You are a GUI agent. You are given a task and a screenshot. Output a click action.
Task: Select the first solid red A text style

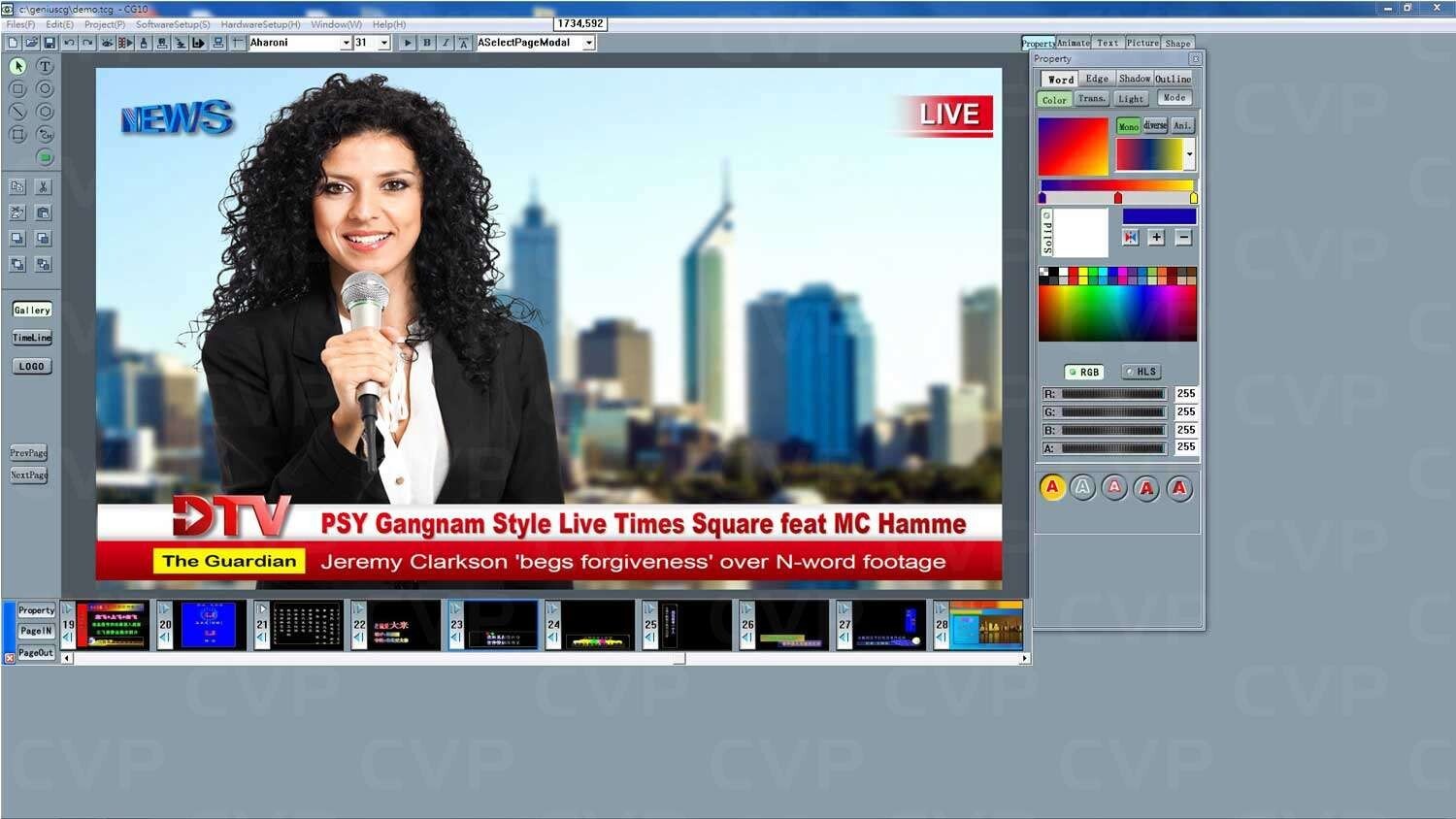pyautogui.click(x=1052, y=487)
